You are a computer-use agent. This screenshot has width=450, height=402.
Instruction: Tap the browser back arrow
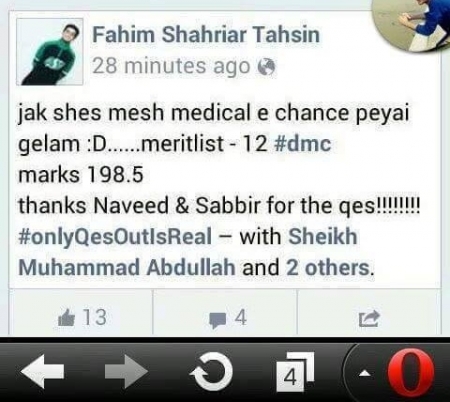tap(42, 371)
